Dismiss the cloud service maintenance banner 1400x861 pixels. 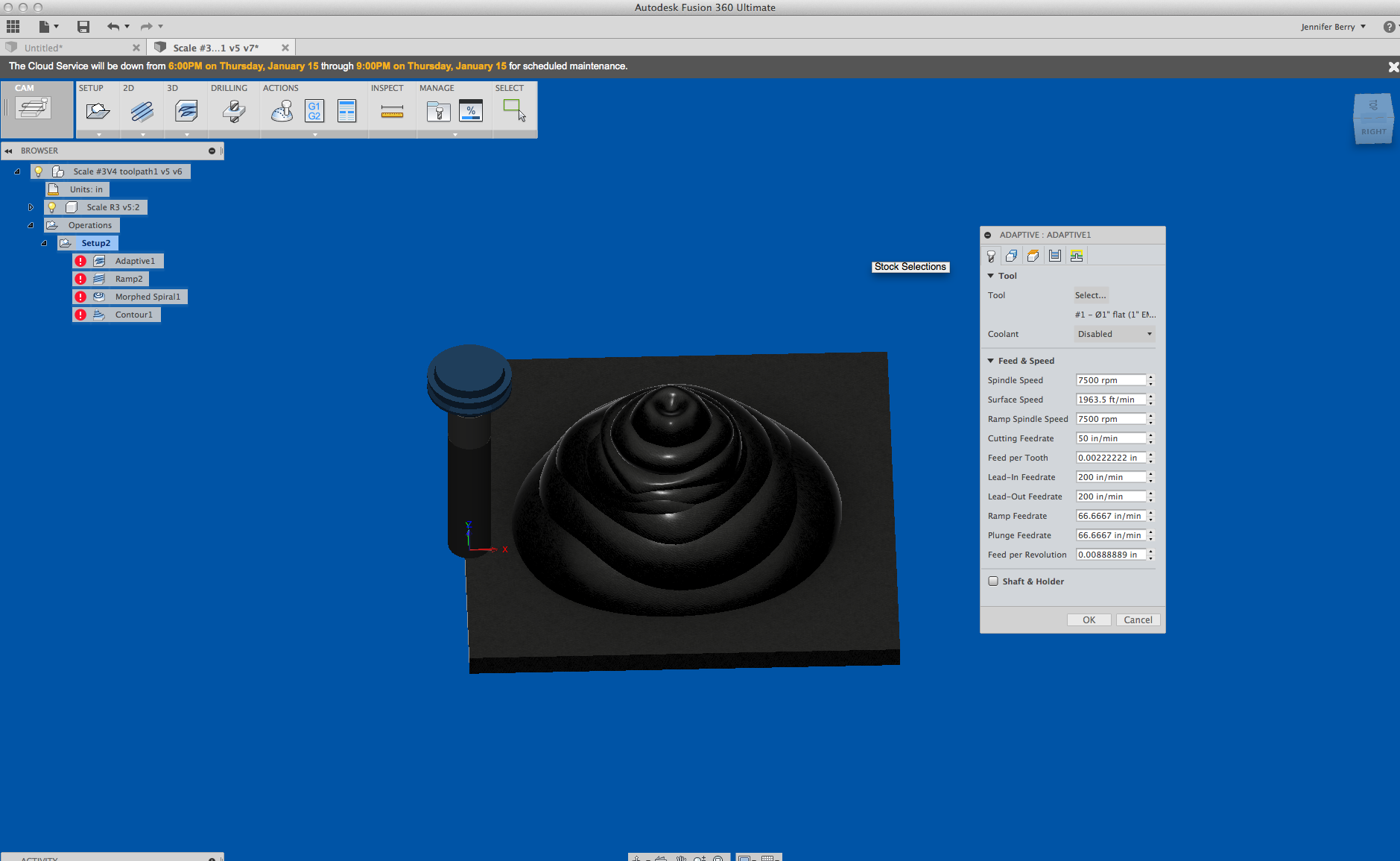[x=1393, y=67]
